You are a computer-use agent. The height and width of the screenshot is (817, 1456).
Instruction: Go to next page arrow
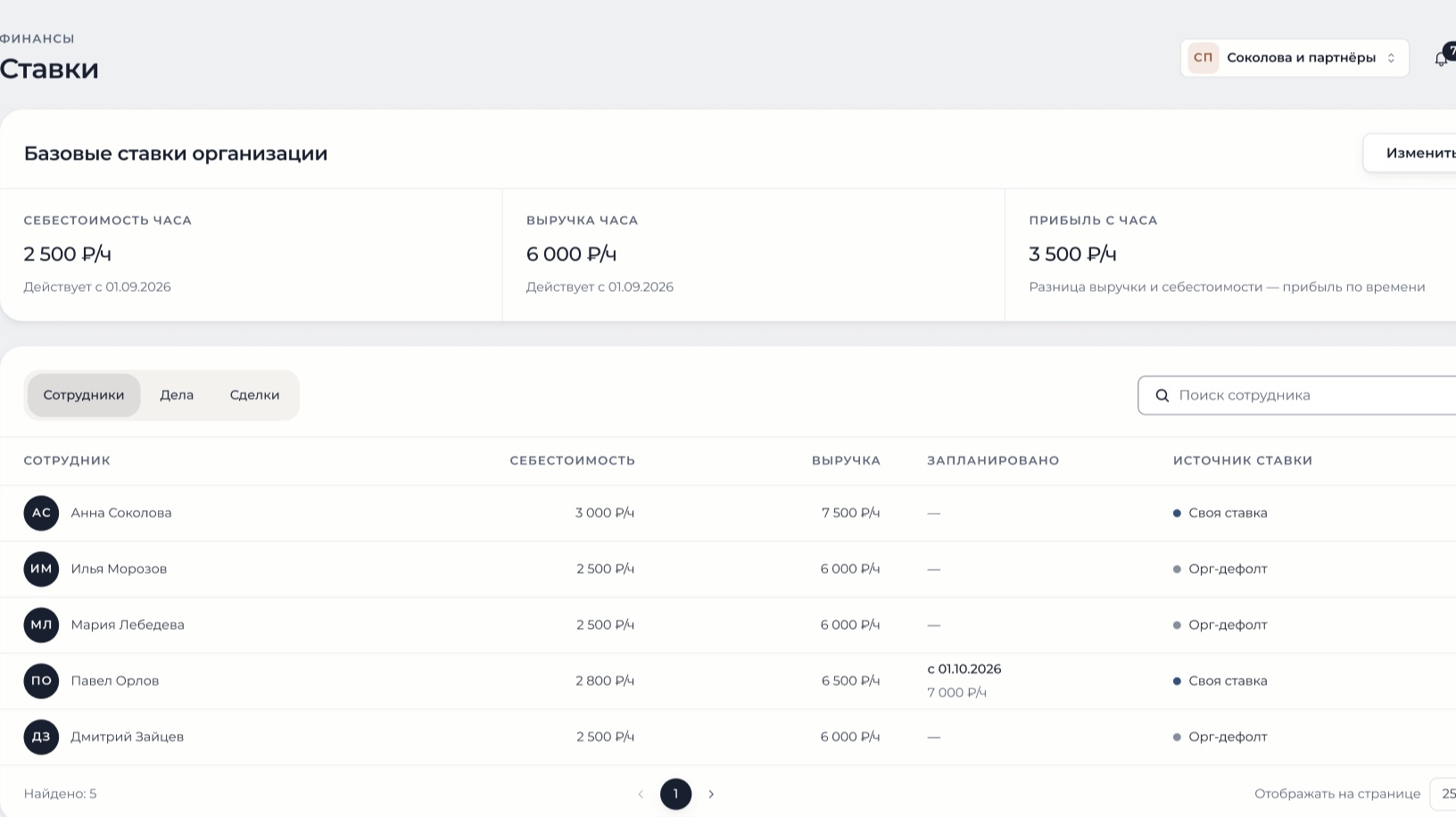711,794
